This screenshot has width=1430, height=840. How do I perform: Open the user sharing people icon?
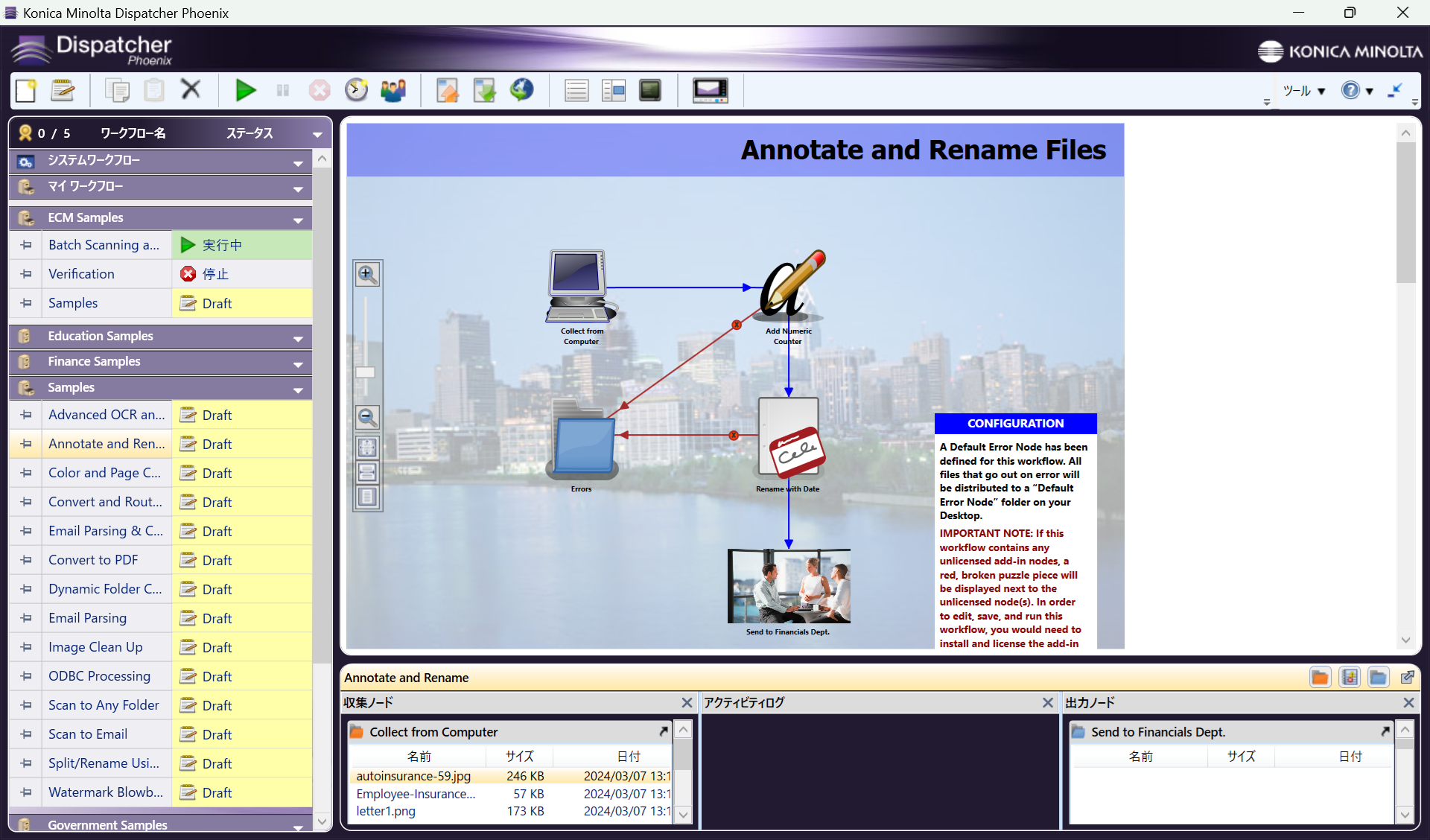393,90
